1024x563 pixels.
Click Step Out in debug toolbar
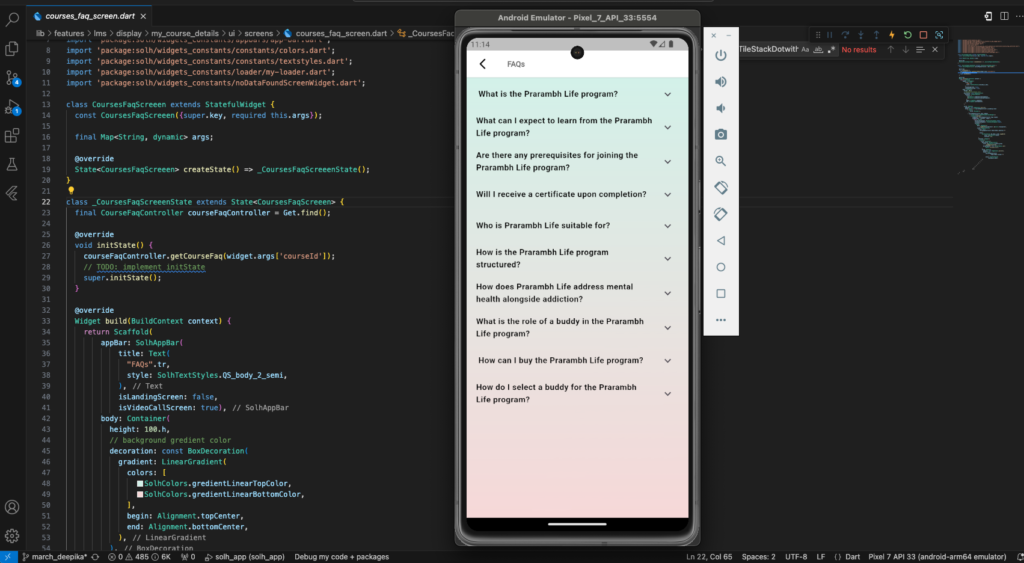[x=876, y=35]
